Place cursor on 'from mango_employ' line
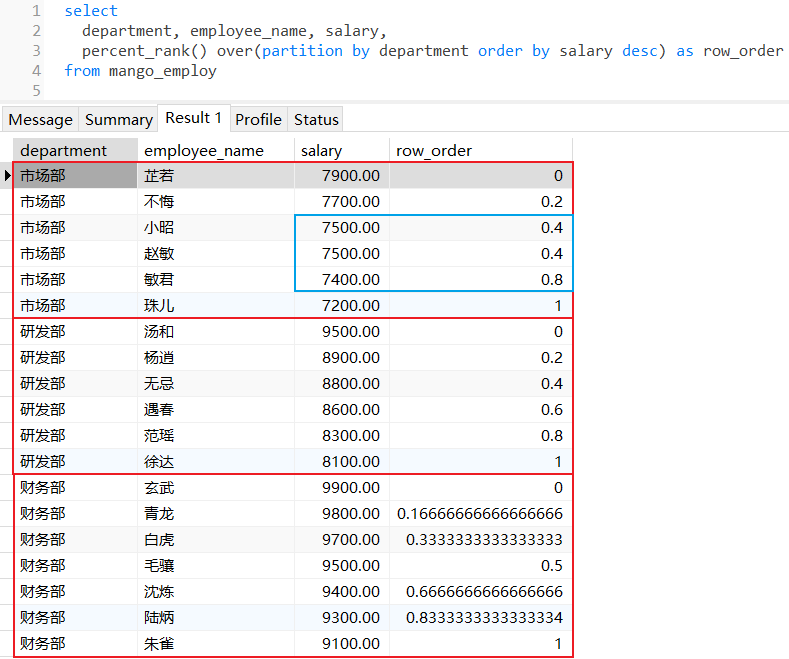This screenshot has height=659, width=789. [x=140, y=71]
